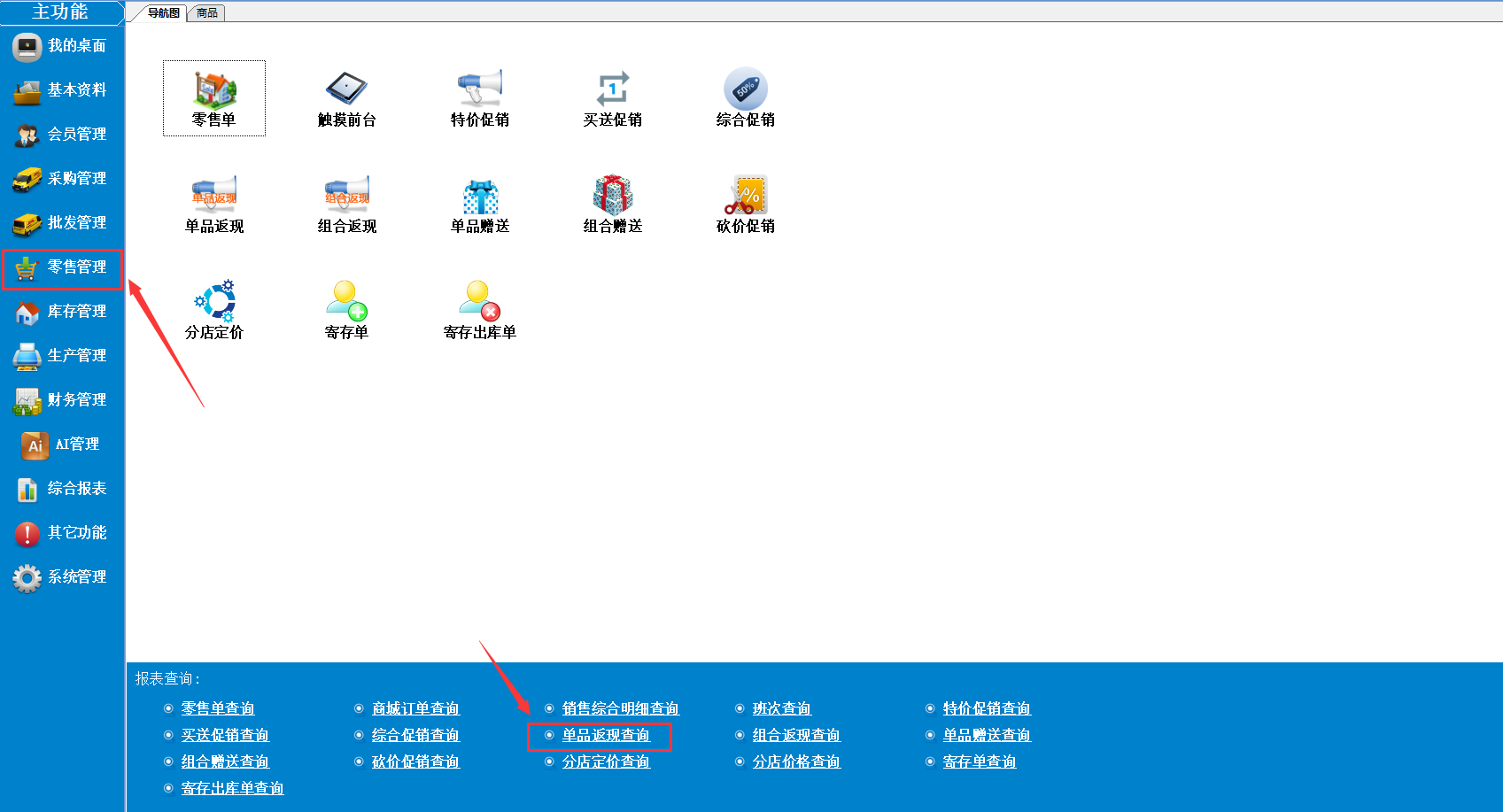Open 寄存单查询 report link

(x=980, y=762)
